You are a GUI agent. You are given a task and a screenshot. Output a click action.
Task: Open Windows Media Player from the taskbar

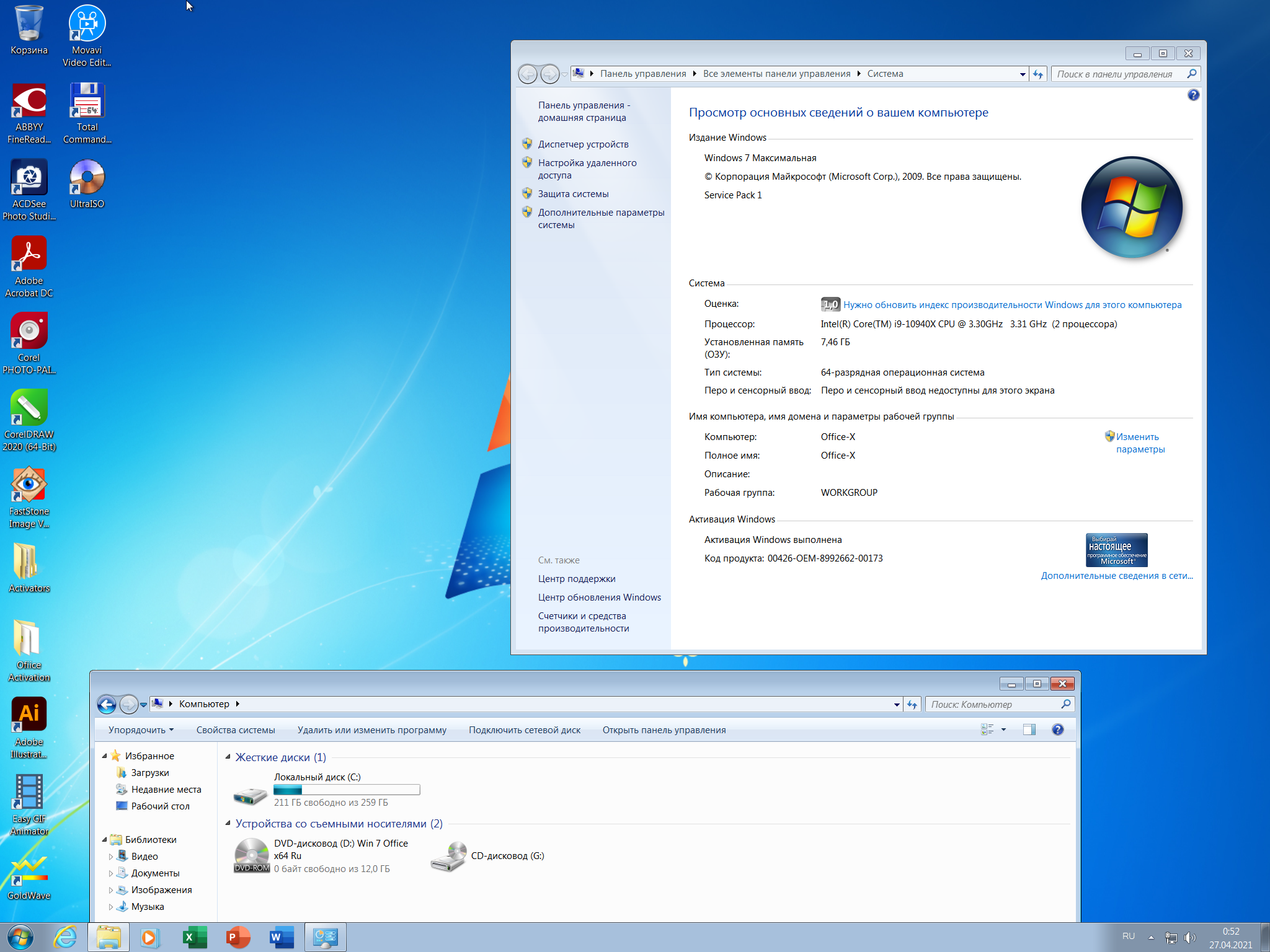(x=149, y=937)
